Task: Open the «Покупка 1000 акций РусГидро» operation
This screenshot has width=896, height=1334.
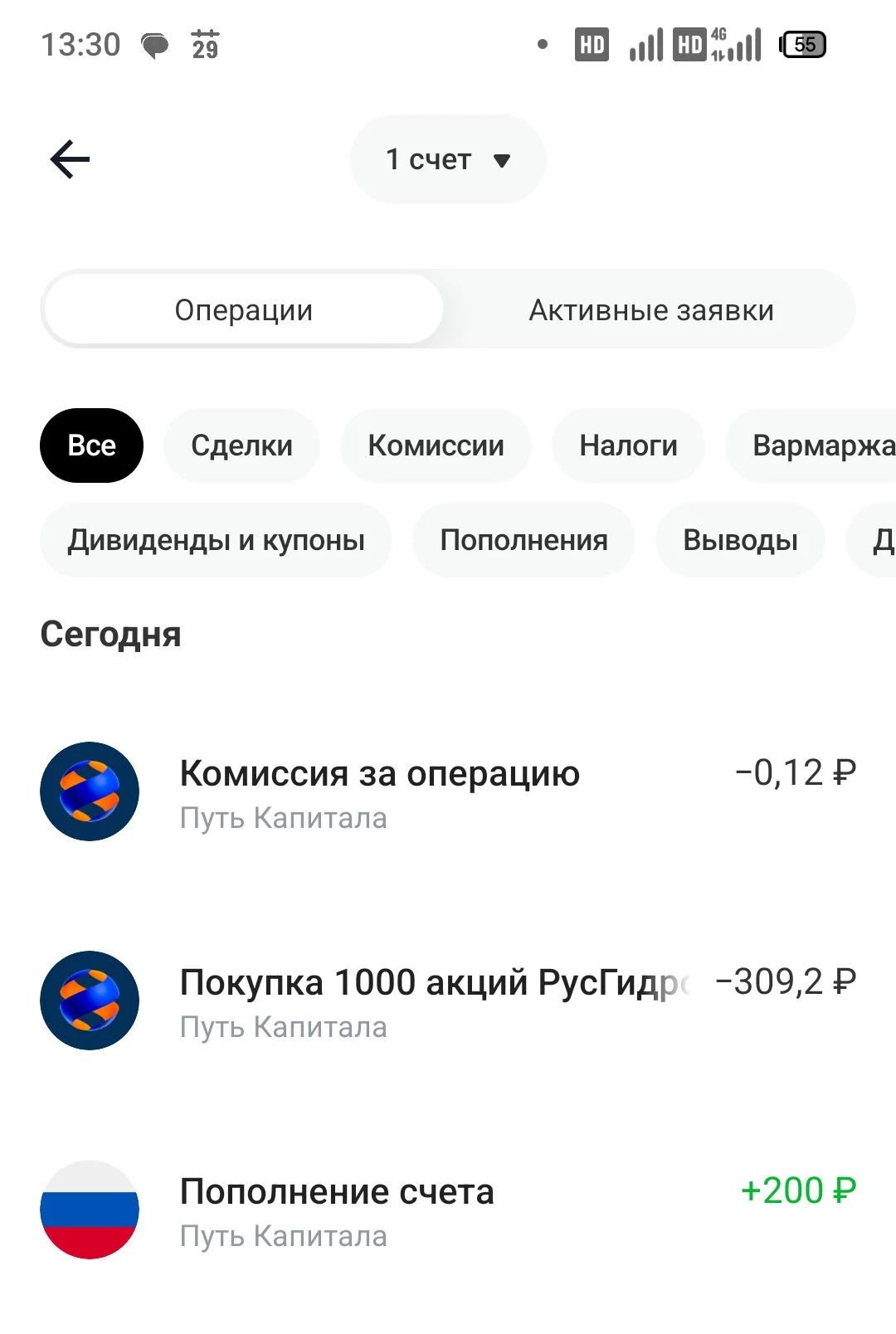Action: click(448, 1000)
